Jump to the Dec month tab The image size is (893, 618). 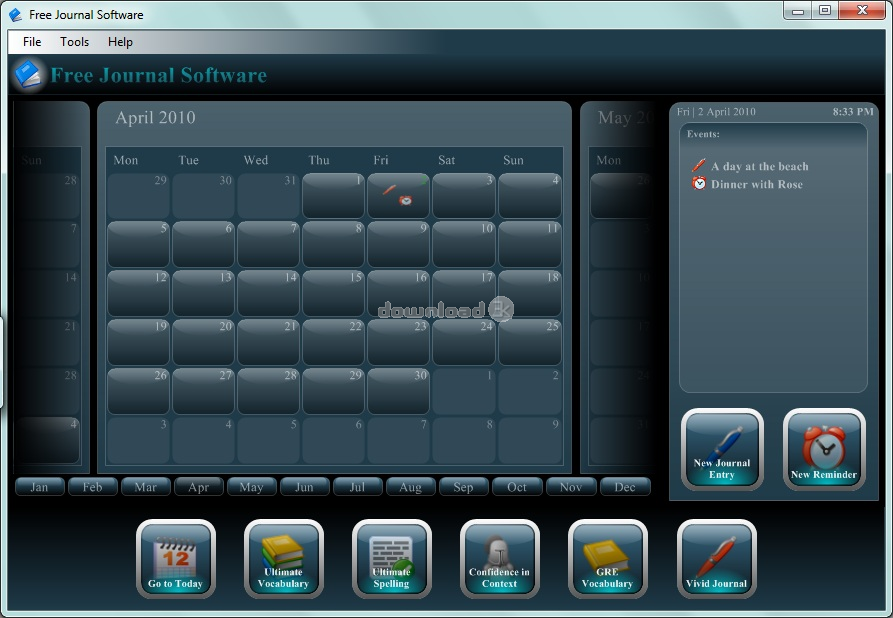(x=625, y=487)
